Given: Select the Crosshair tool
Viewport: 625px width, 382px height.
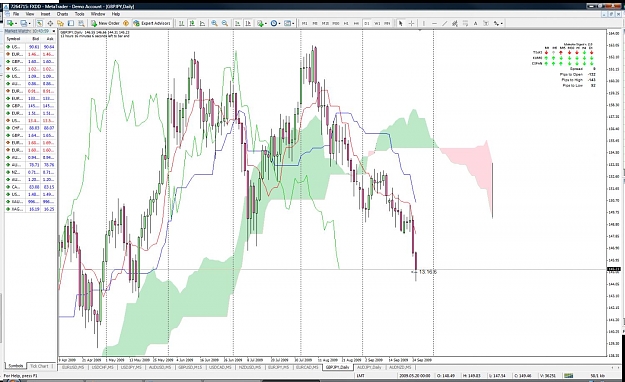Looking at the screenshot, I should [411, 24].
